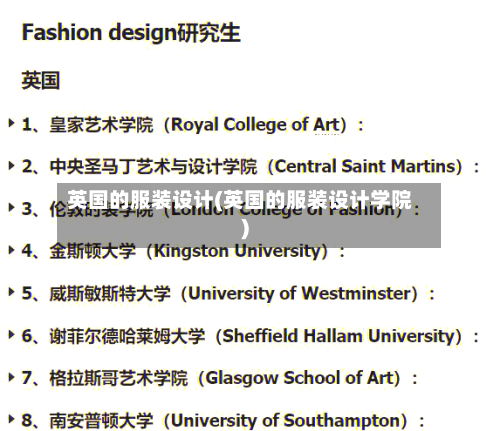
Task: Select the text Sheffield Hallam University
Action: click(x=338, y=336)
